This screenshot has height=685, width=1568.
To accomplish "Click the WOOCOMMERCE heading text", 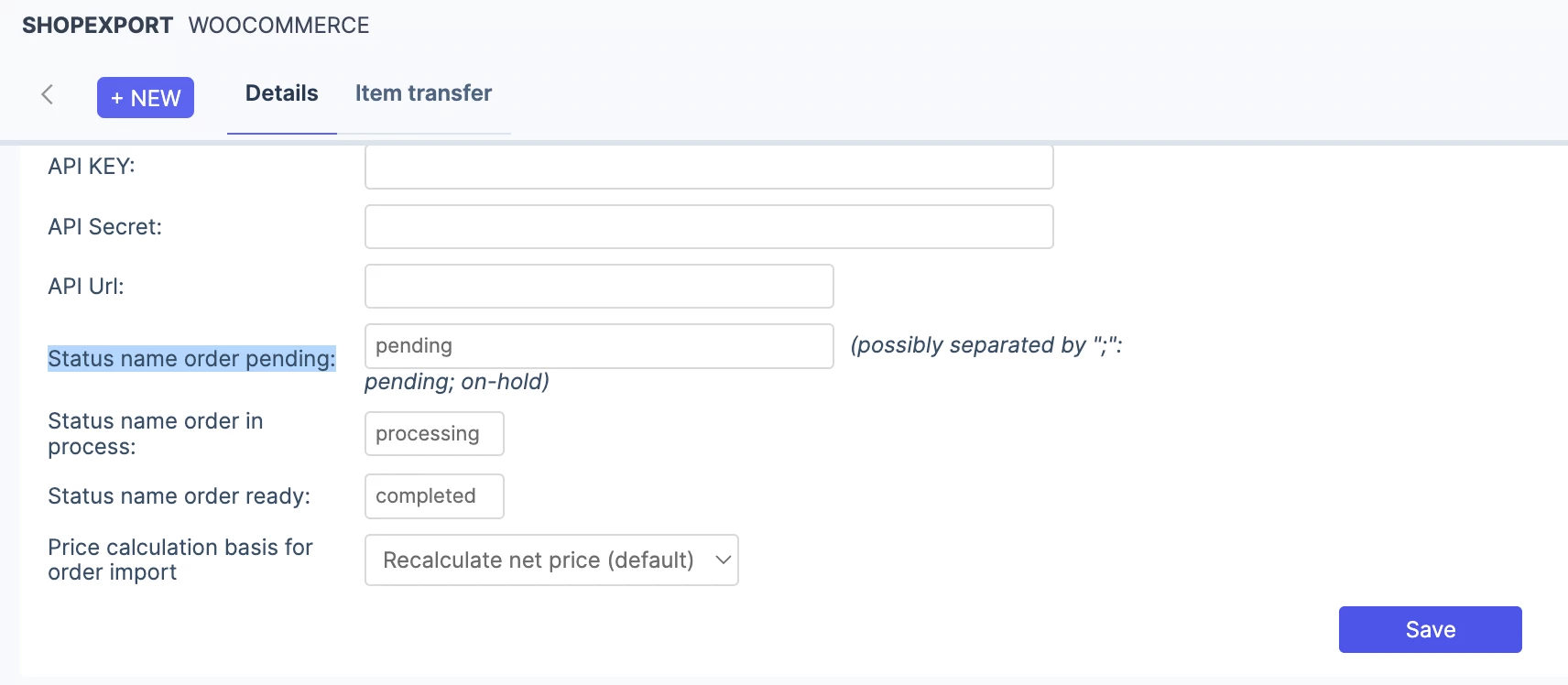I will click(x=278, y=26).
